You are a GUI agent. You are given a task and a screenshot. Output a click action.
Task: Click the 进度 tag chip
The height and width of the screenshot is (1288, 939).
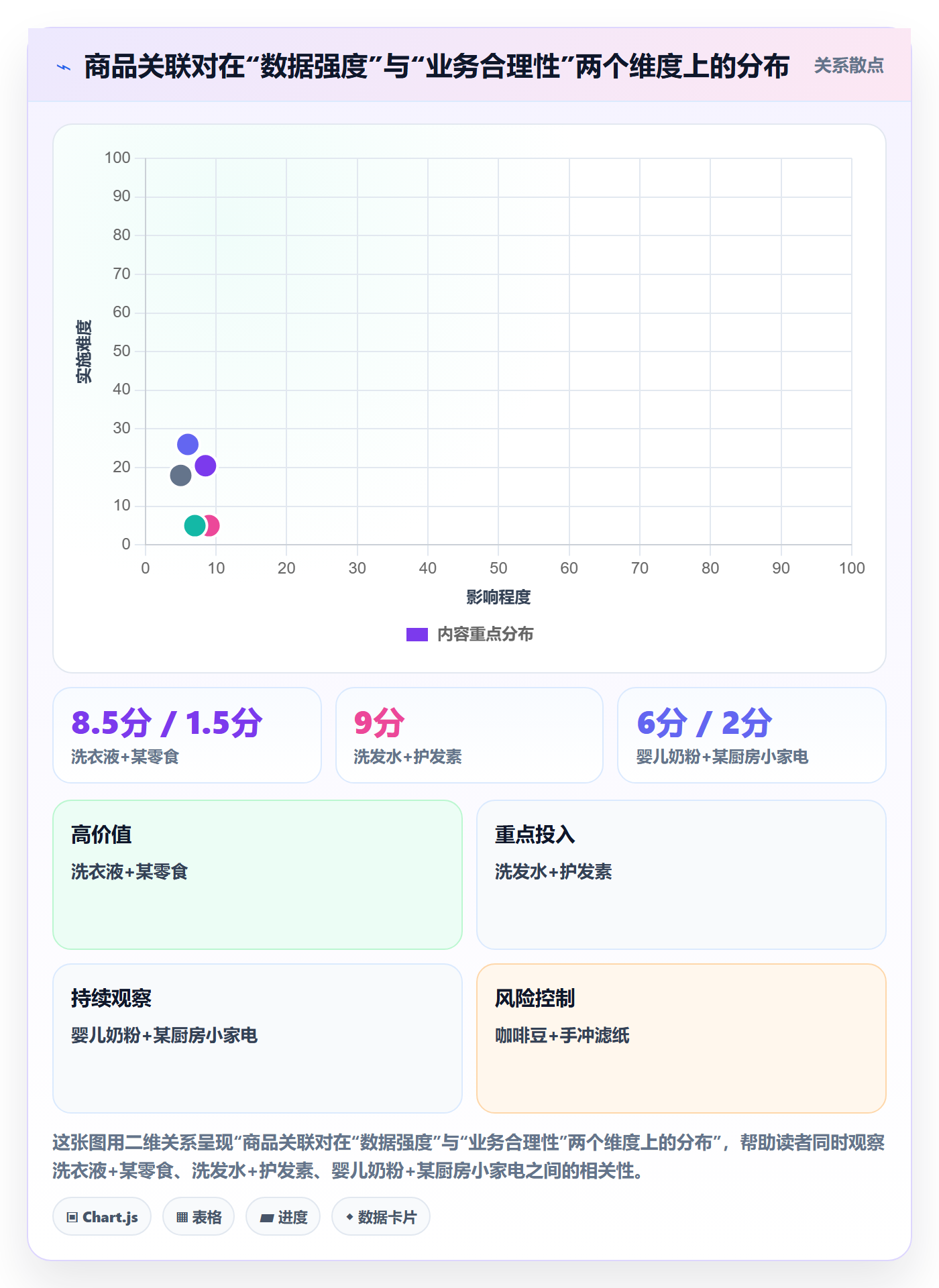point(283,1216)
